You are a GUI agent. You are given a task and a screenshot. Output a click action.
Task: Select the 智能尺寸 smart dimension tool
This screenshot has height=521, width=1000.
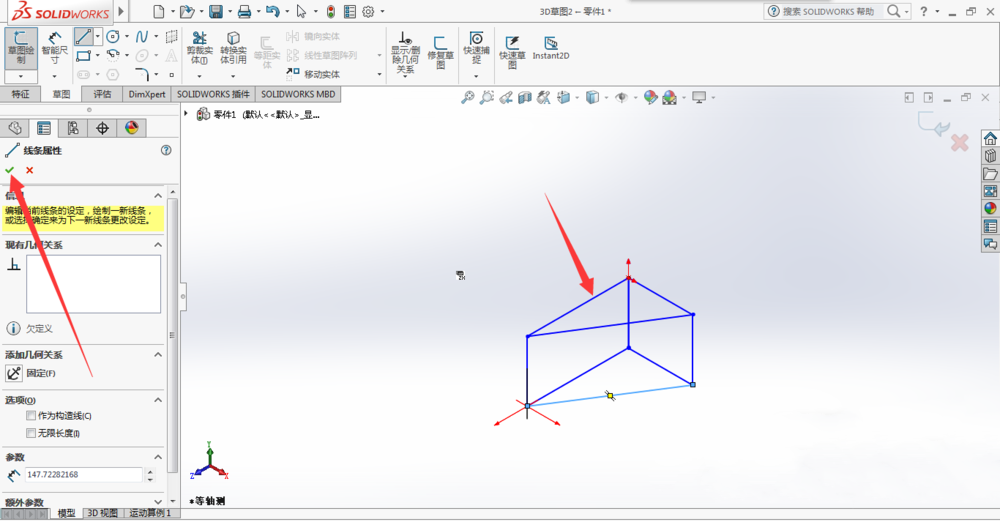[x=54, y=48]
